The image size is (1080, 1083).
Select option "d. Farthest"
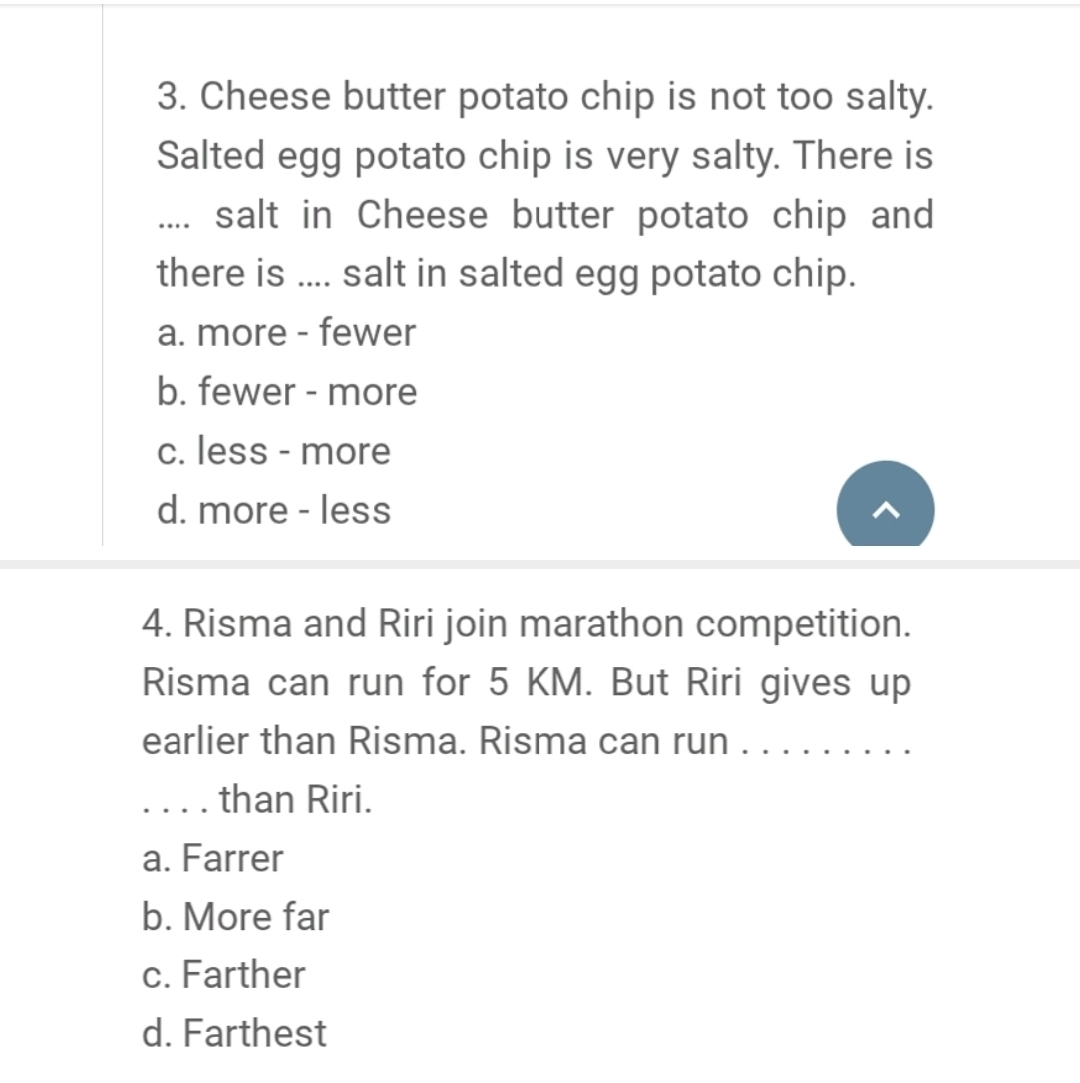point(235,1033)
